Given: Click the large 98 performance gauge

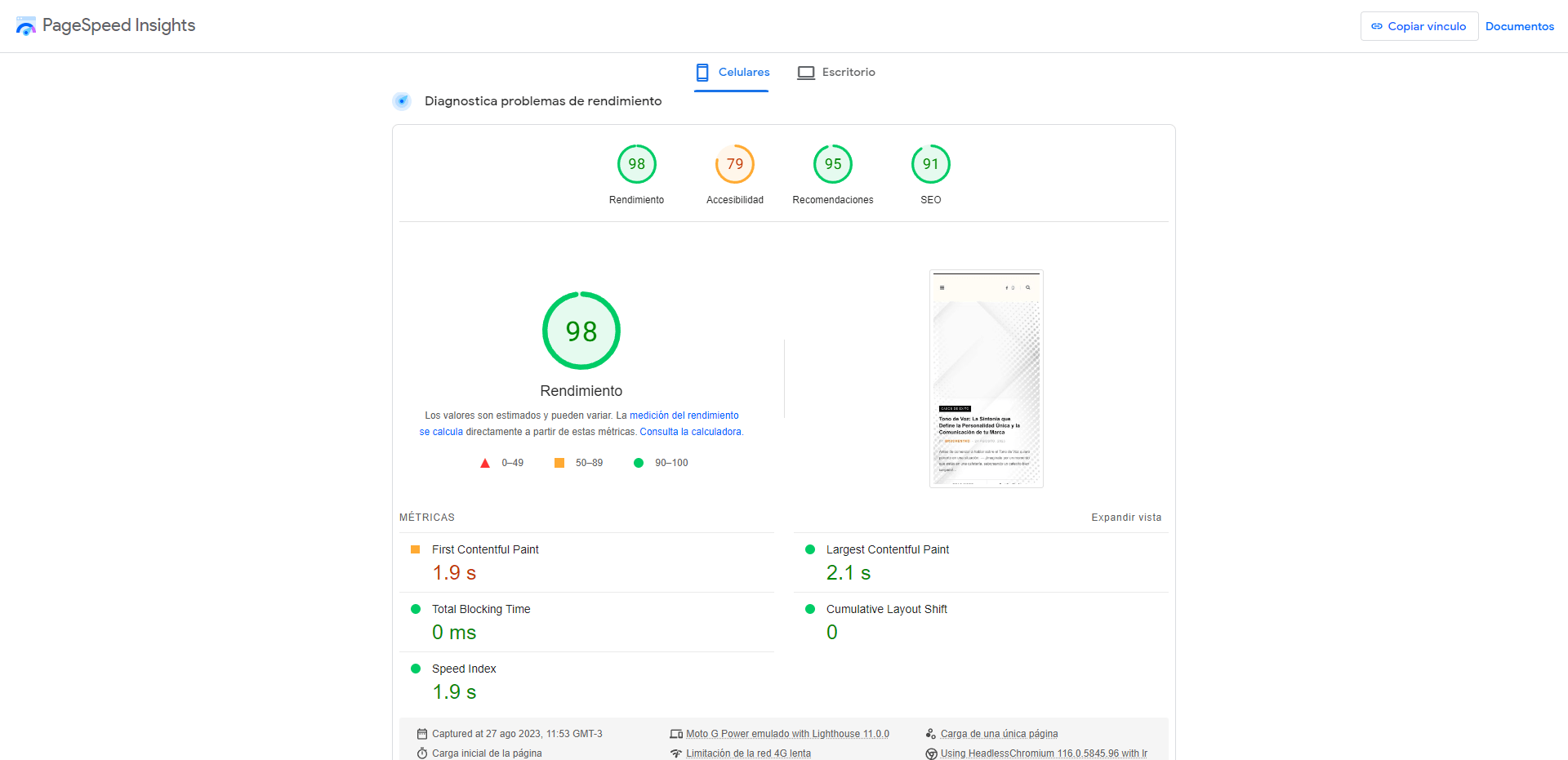Looking at the screenshot, I should tap(581, 331).
